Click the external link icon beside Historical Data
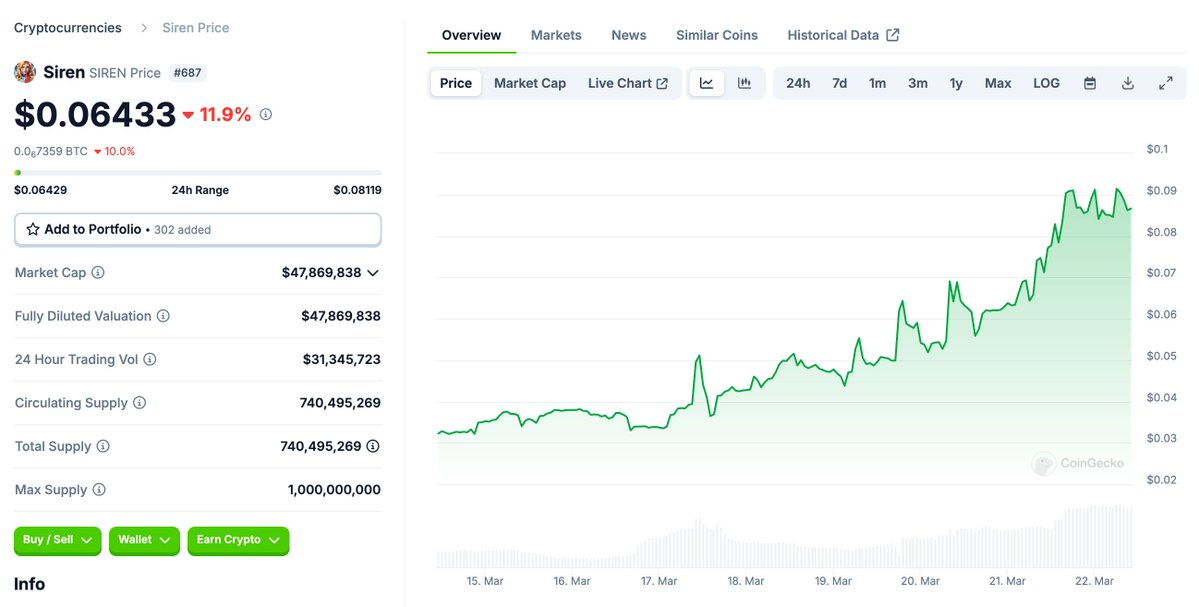1199x607 pixels. pyautogui.click(x=892, y=34)
